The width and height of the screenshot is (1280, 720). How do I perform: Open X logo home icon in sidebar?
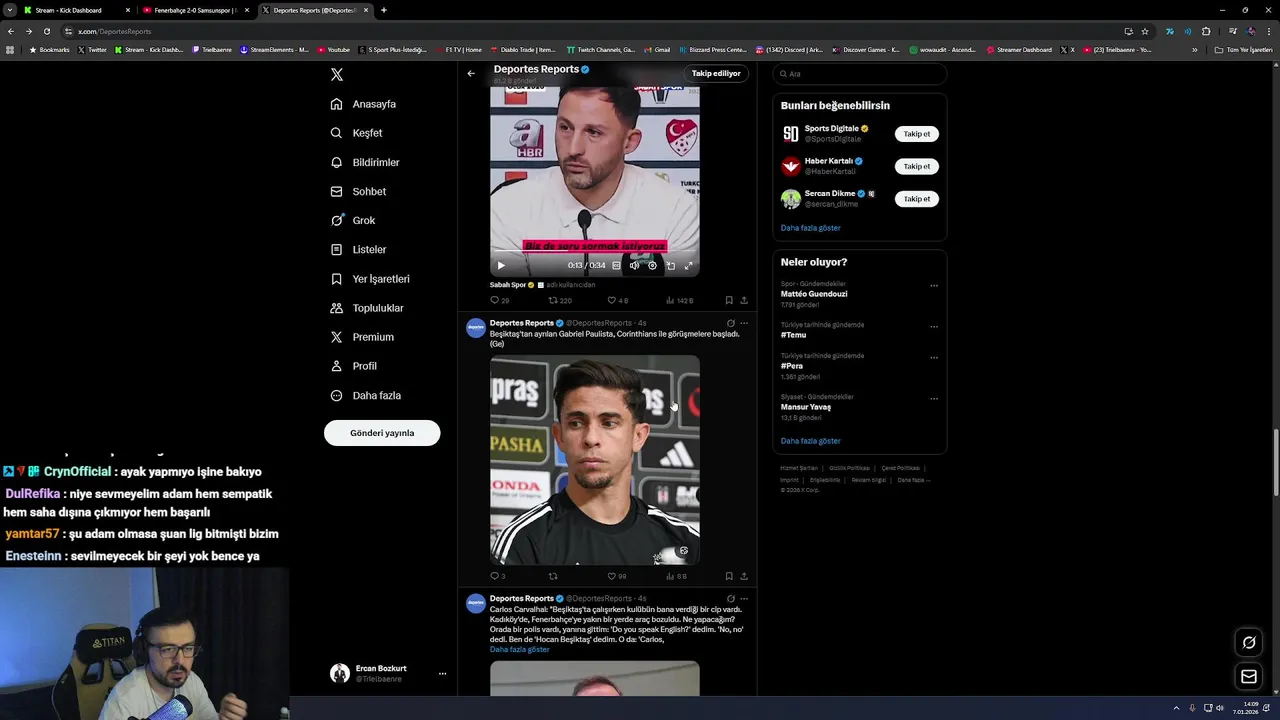coord(337,75)
